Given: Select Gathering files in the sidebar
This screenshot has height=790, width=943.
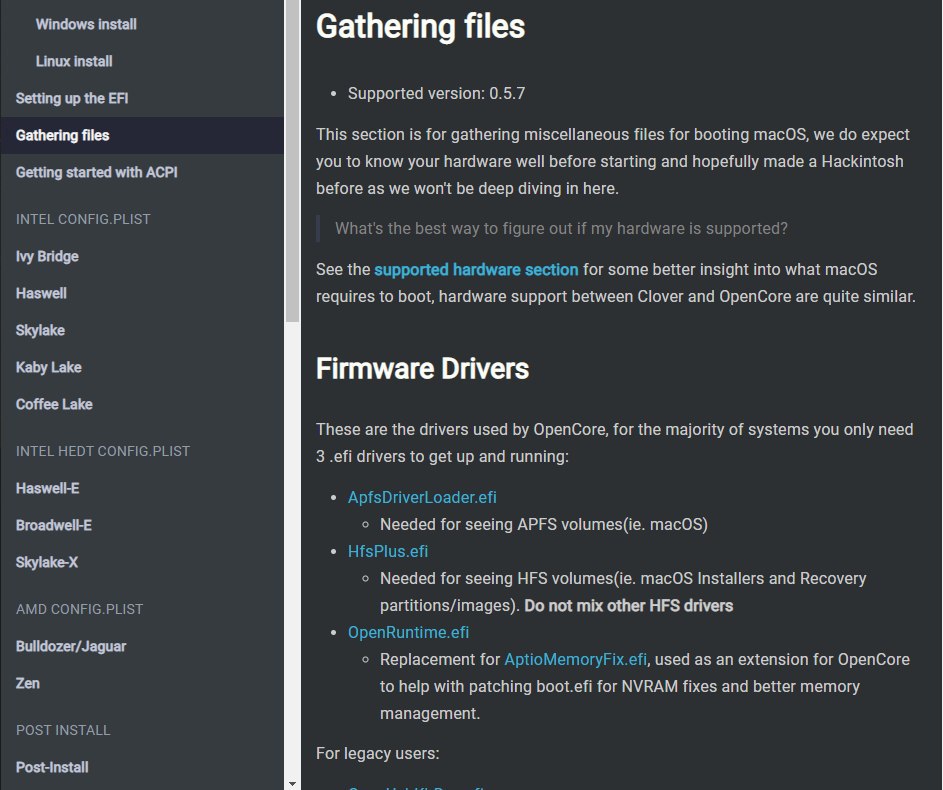Looking at the screenshot, I should point(63,135).
